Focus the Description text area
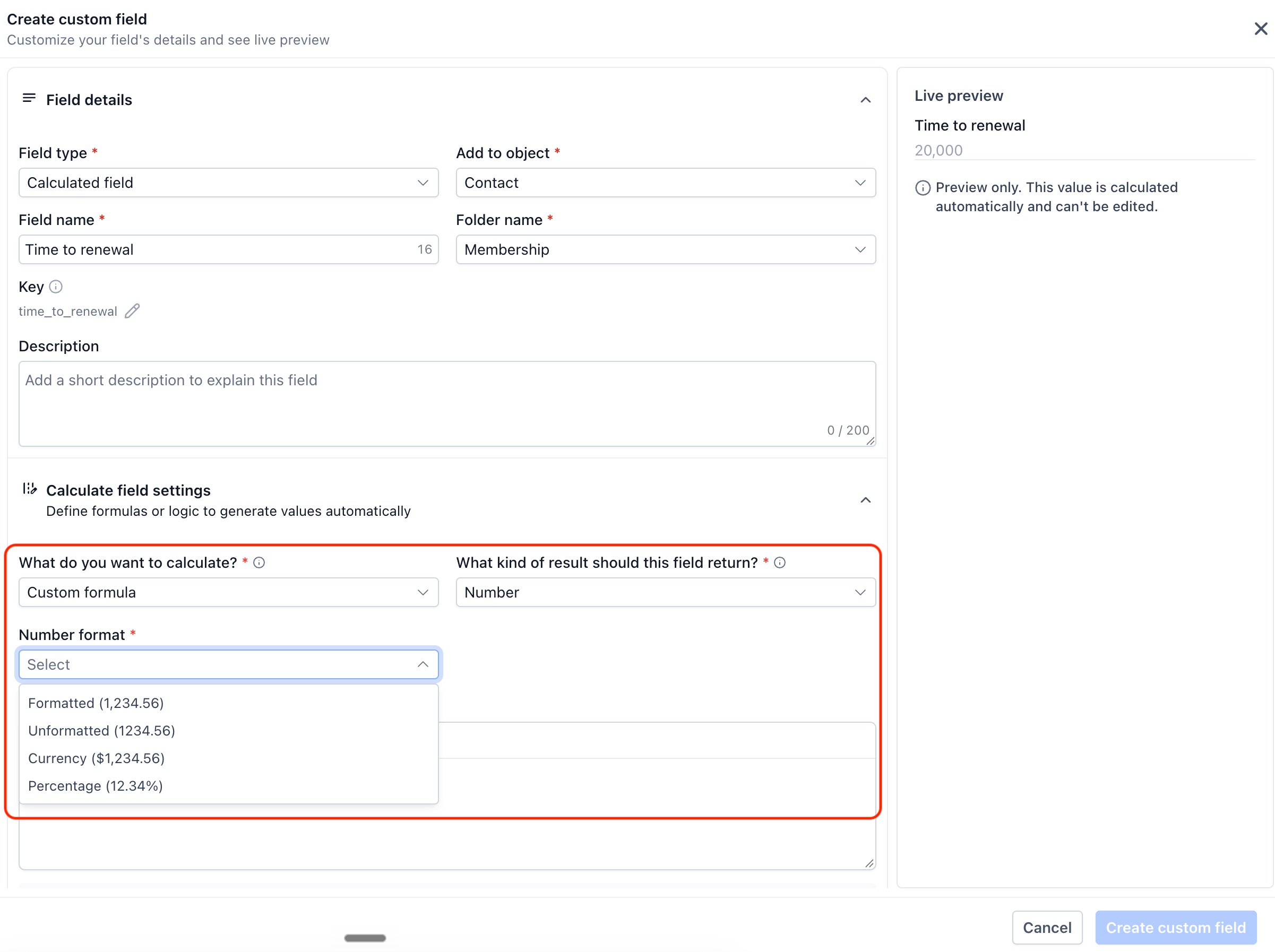Image resolution: width=1275 pixels, height=952 pixels. click(x=447, y=403)
